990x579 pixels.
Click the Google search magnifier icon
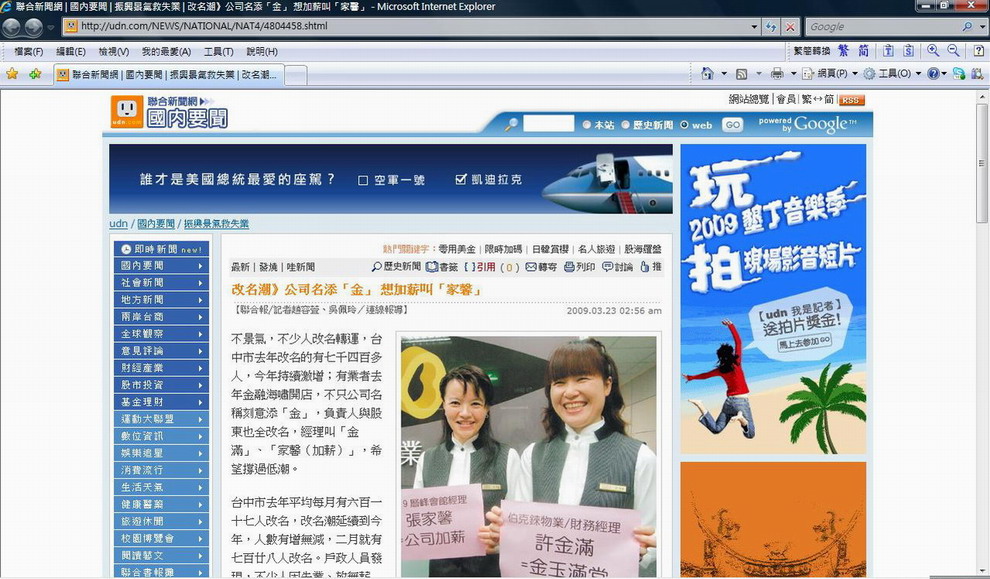tap(967, 27)
